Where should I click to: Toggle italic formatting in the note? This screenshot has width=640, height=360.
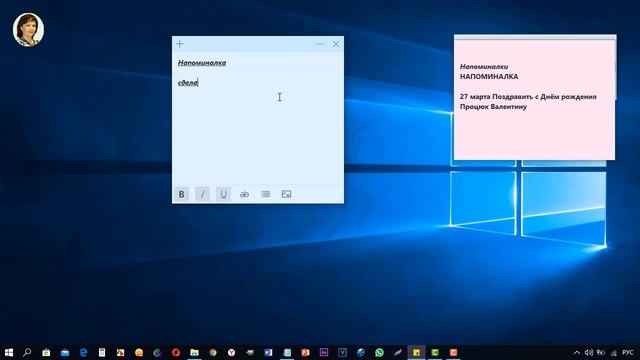tap(202, 194)
